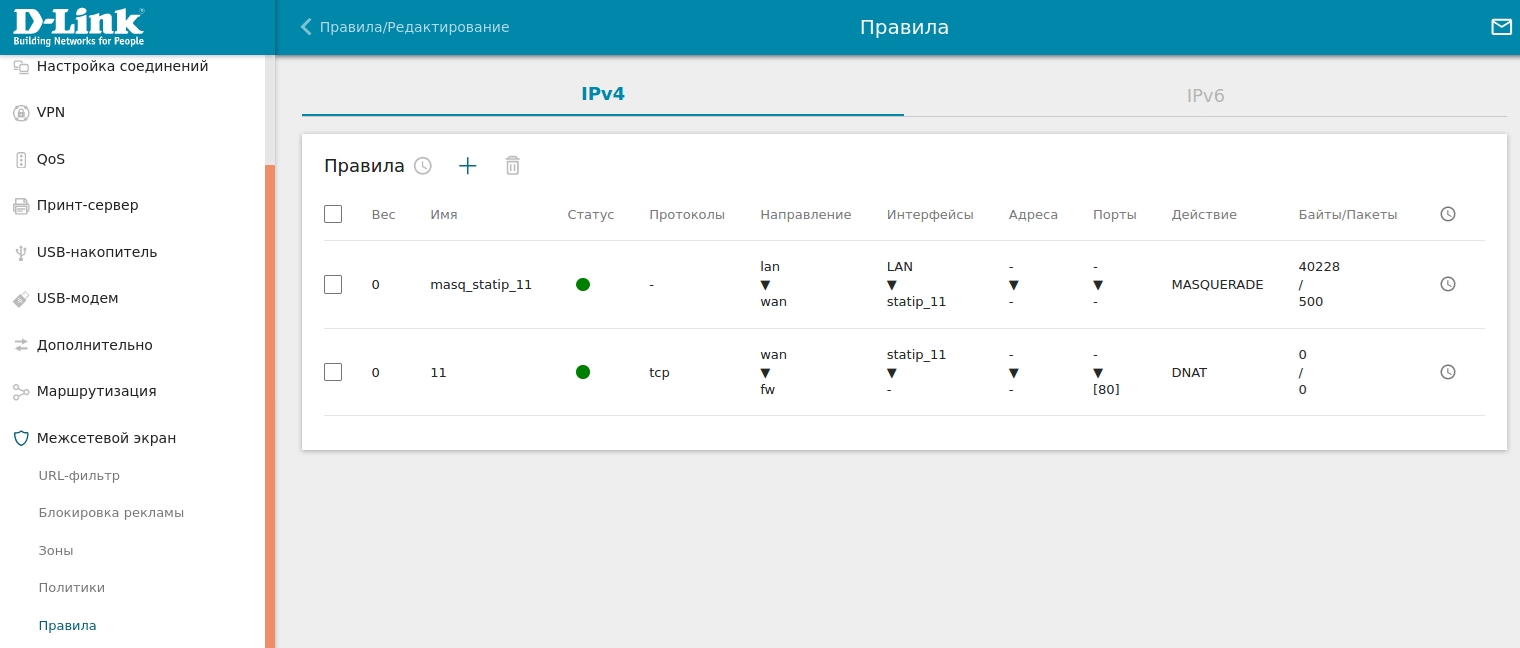The image size is (1520, 648).
Task: Open the VPN sidebar item
Action: (x=51, y=113)
